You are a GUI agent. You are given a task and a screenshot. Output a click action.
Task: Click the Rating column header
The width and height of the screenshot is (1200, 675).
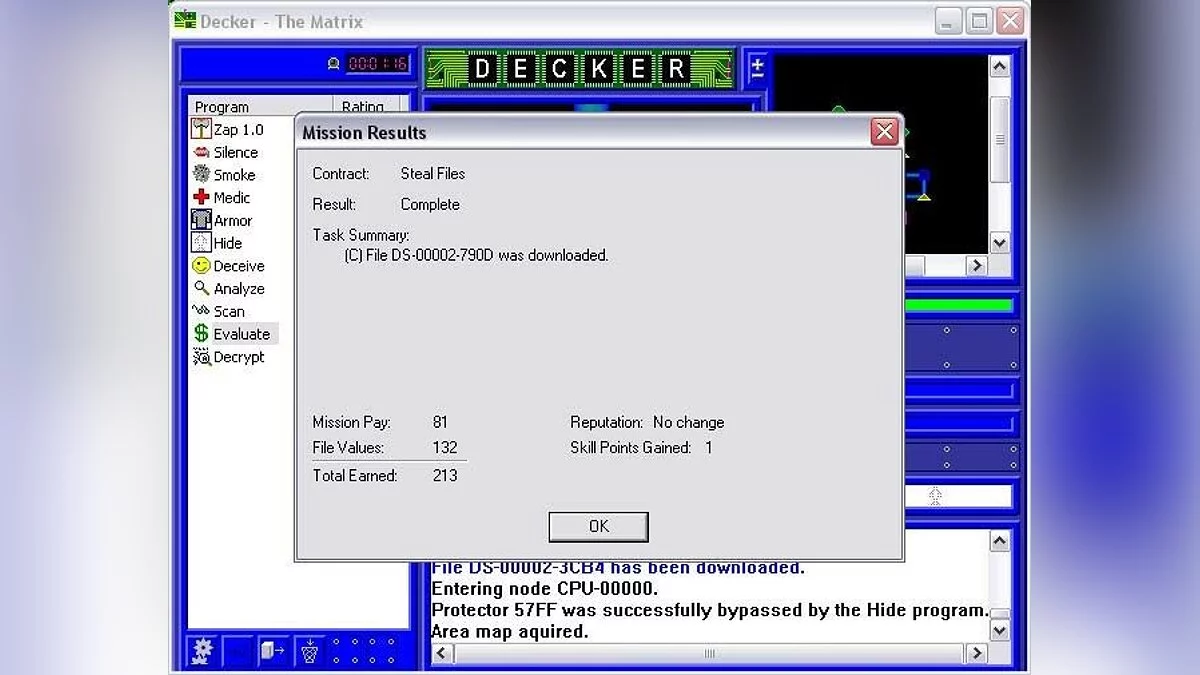pyautogui.click(x=367, y=106)
